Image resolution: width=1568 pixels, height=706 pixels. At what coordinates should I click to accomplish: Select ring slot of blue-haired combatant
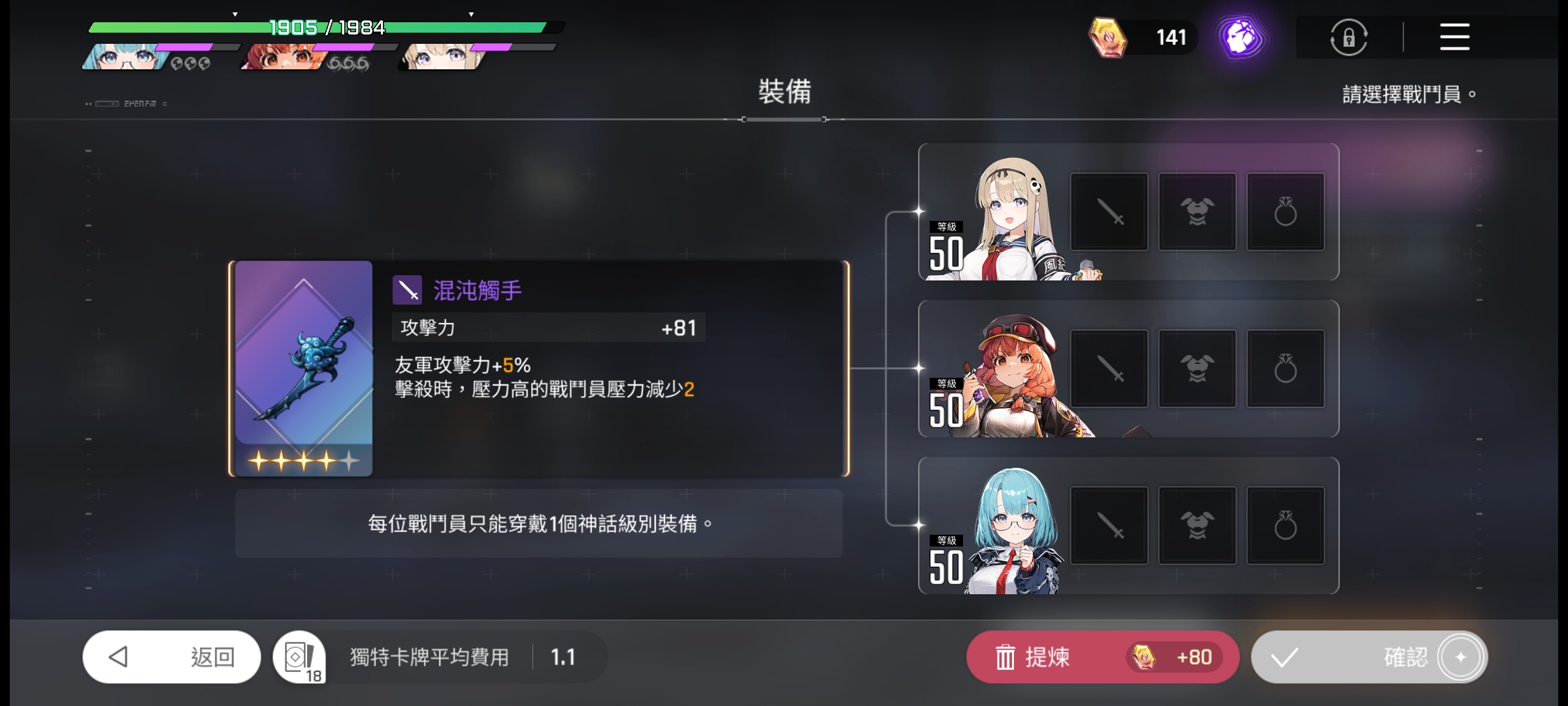click(x=1285, y=526)
